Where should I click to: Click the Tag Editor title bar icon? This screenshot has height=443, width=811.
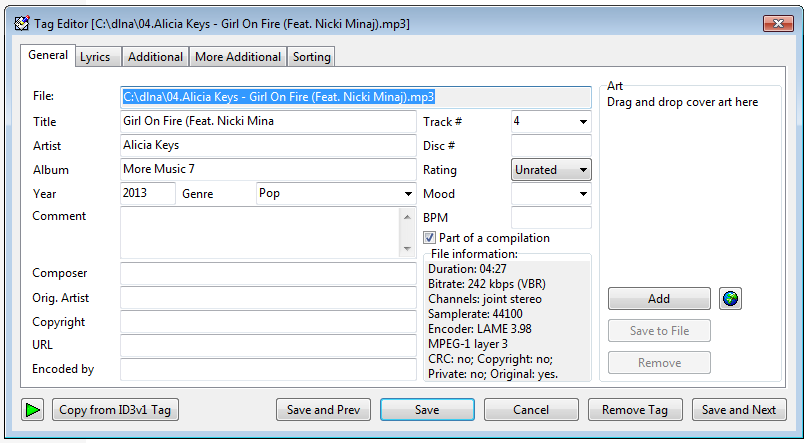click(19, 23)
